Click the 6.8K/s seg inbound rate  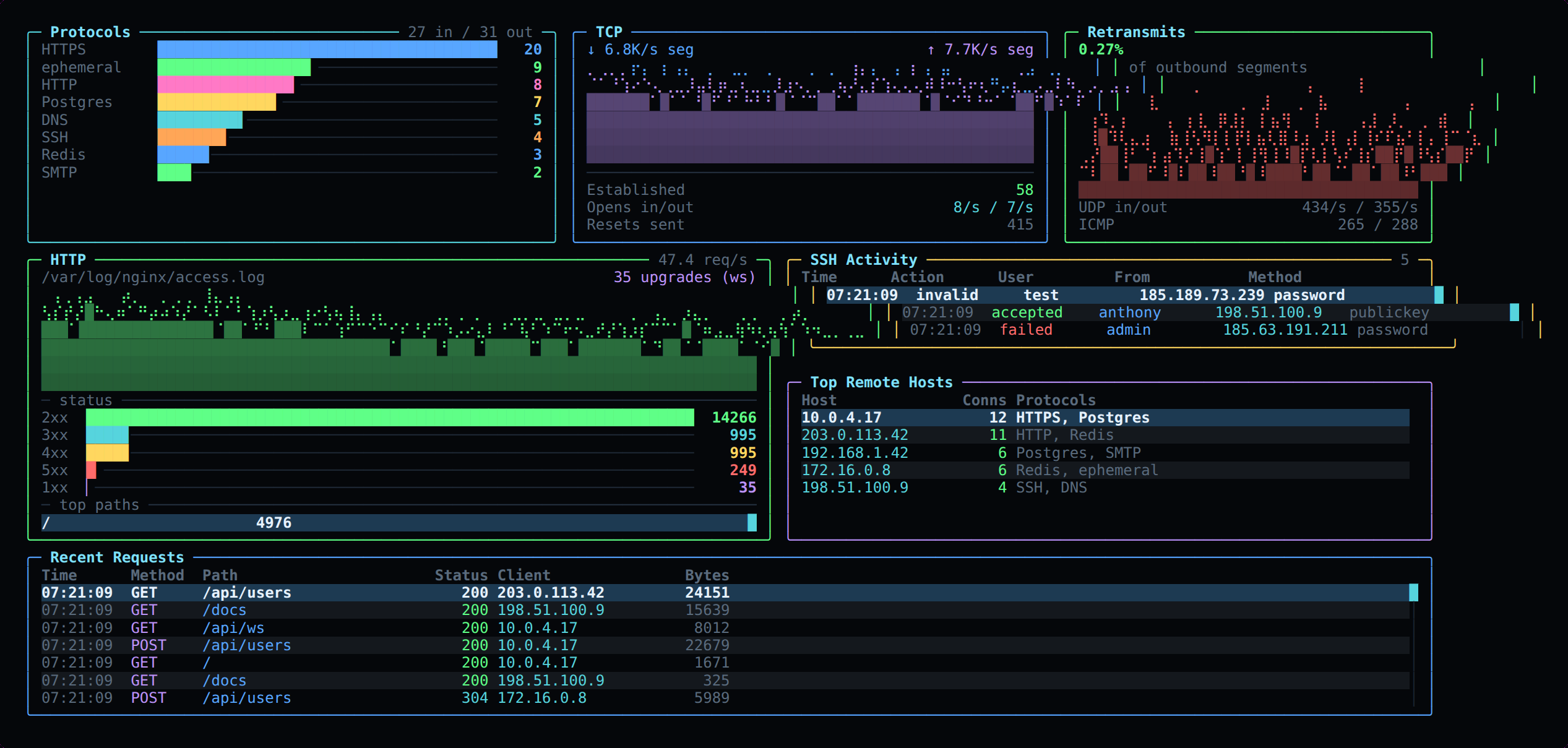640,49
